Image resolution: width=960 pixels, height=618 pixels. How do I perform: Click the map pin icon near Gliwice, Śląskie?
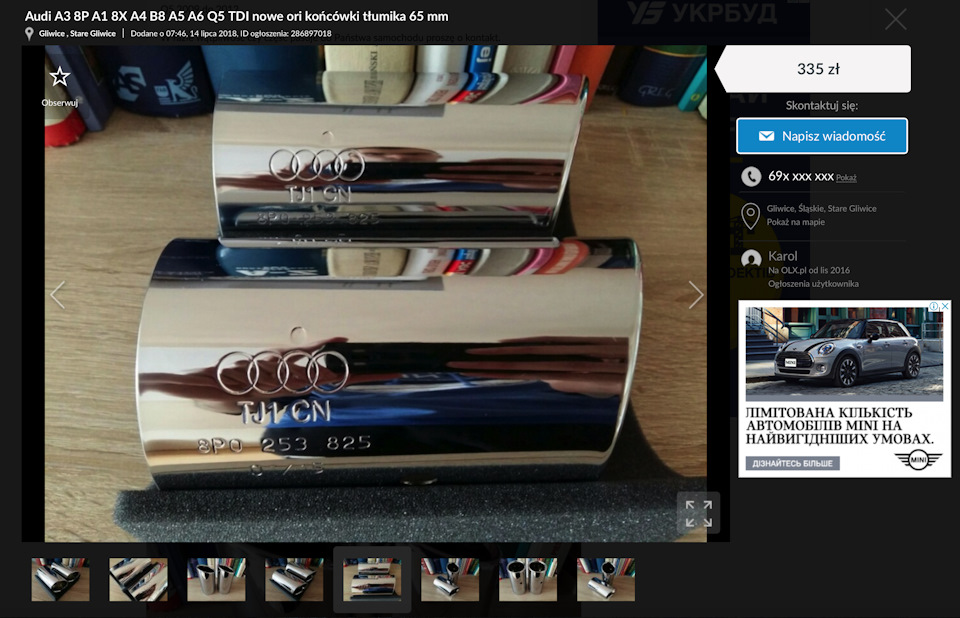[751, 216]
